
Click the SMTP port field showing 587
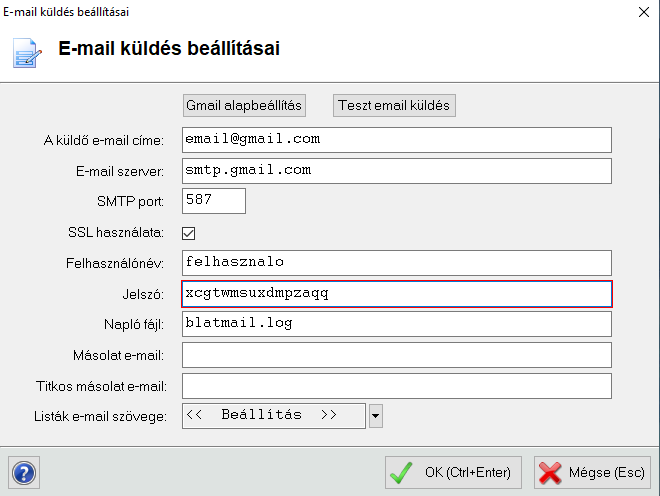[x=213, y=201]
